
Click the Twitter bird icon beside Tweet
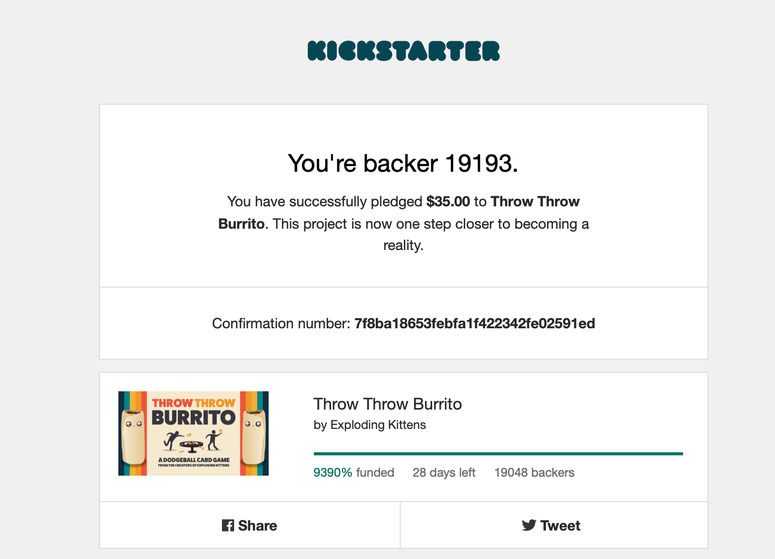tap(529, 525)
